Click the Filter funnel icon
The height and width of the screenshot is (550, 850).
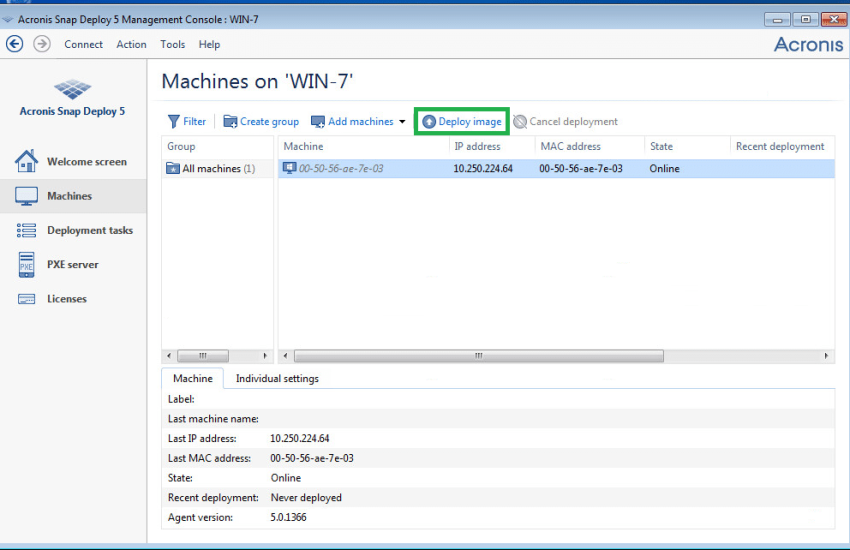click(173, 121)
